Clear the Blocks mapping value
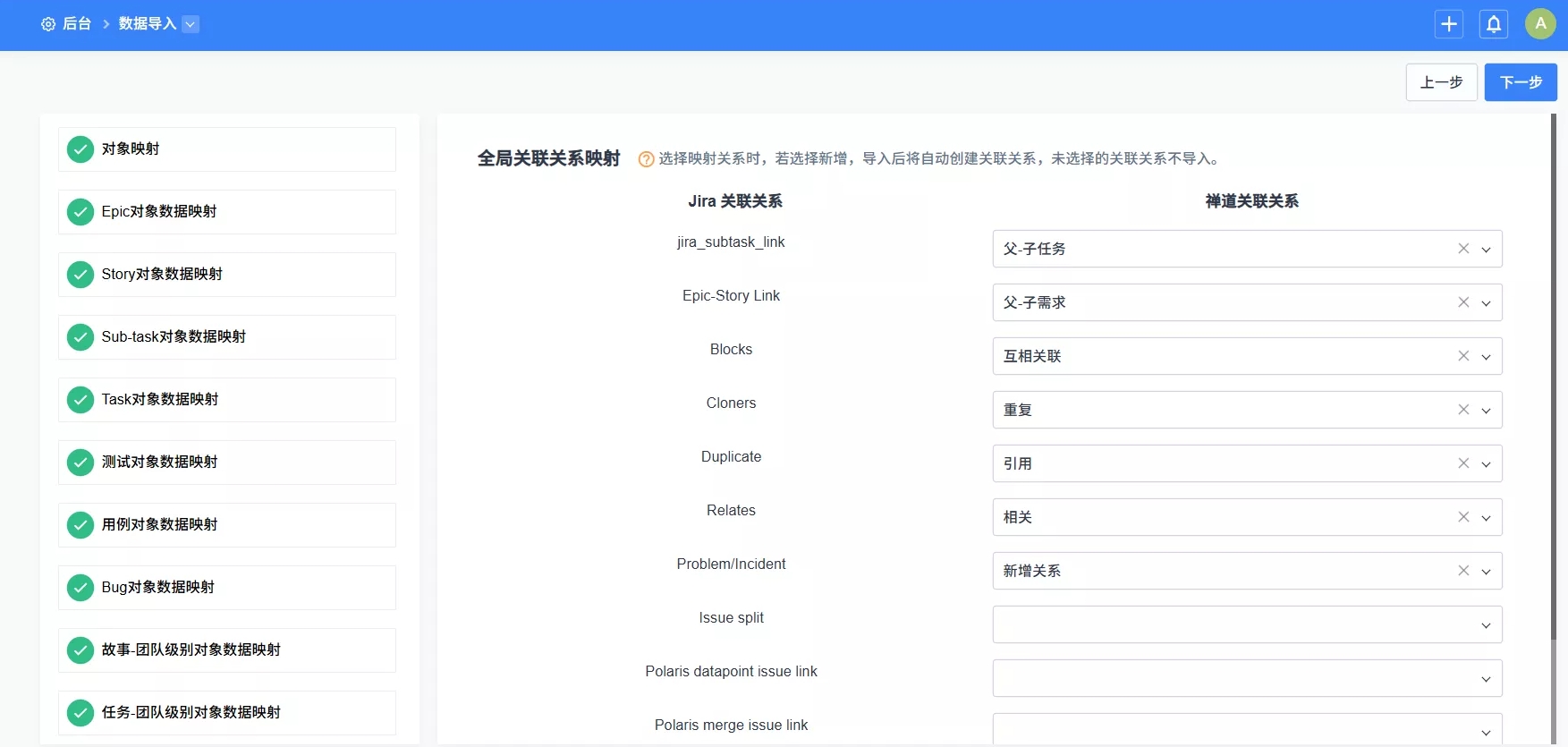 click(x=1463, y=356)
